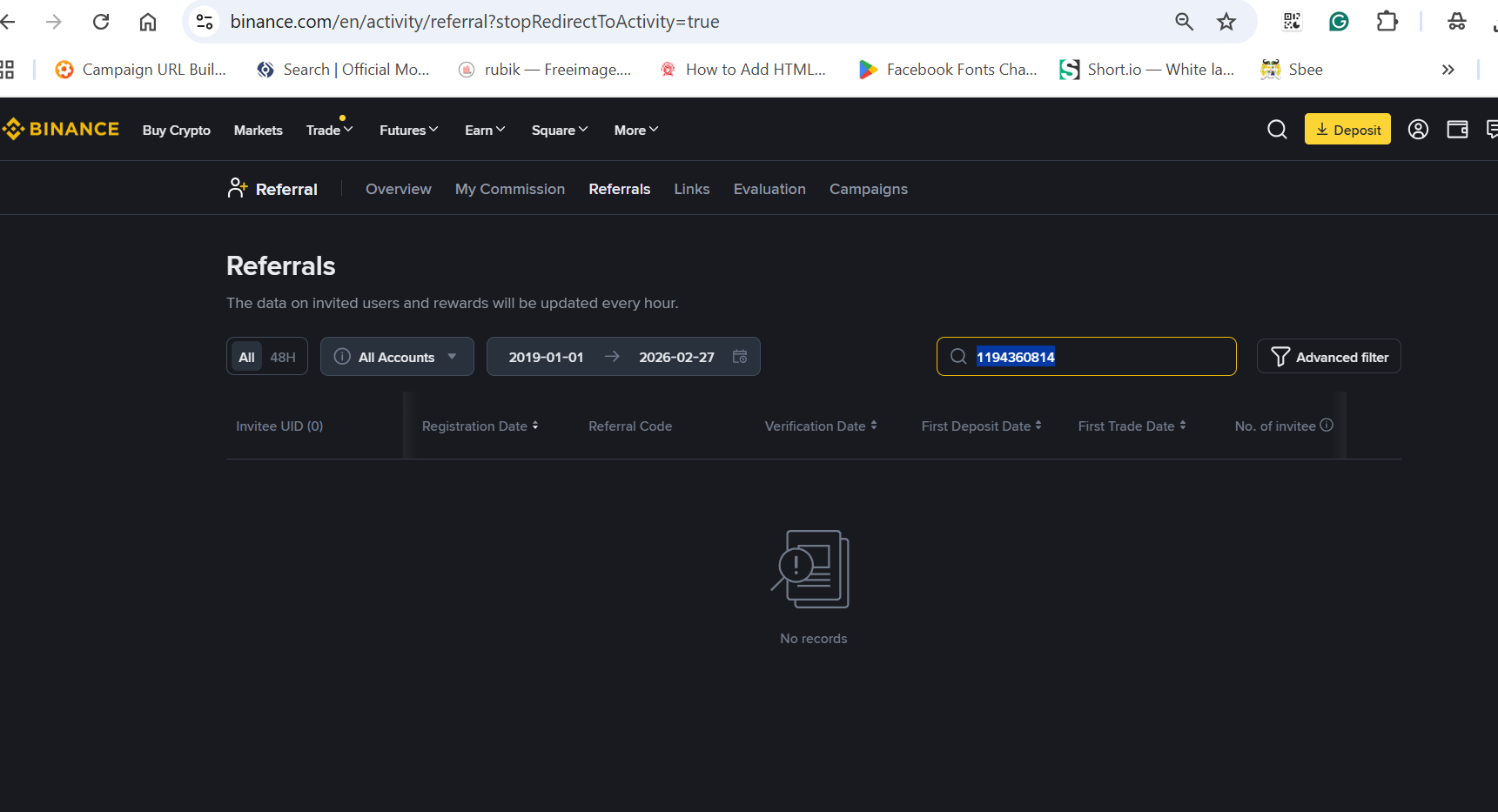Click the browser back arrow
This screenshot has height=812, width=1498.
(x=8, y=22)
